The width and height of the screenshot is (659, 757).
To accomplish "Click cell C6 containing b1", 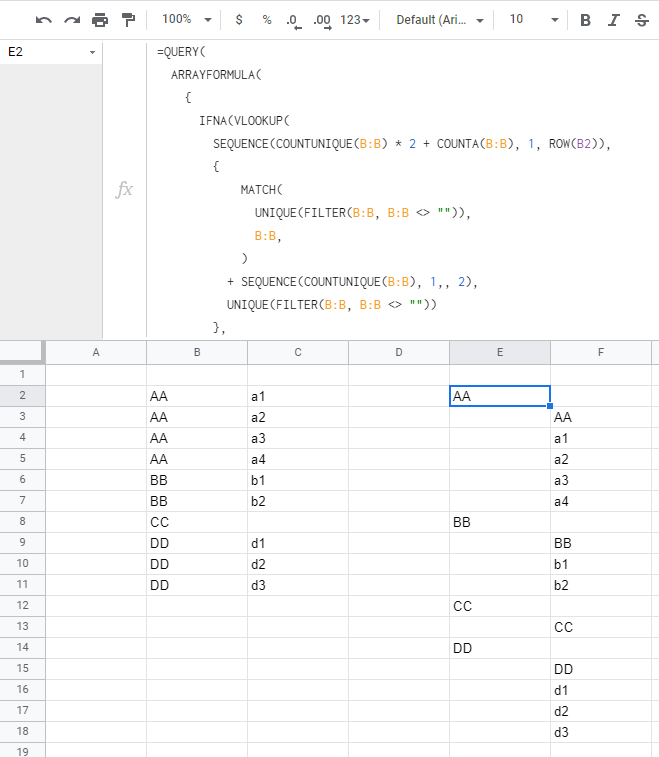I will coord(298,480).
